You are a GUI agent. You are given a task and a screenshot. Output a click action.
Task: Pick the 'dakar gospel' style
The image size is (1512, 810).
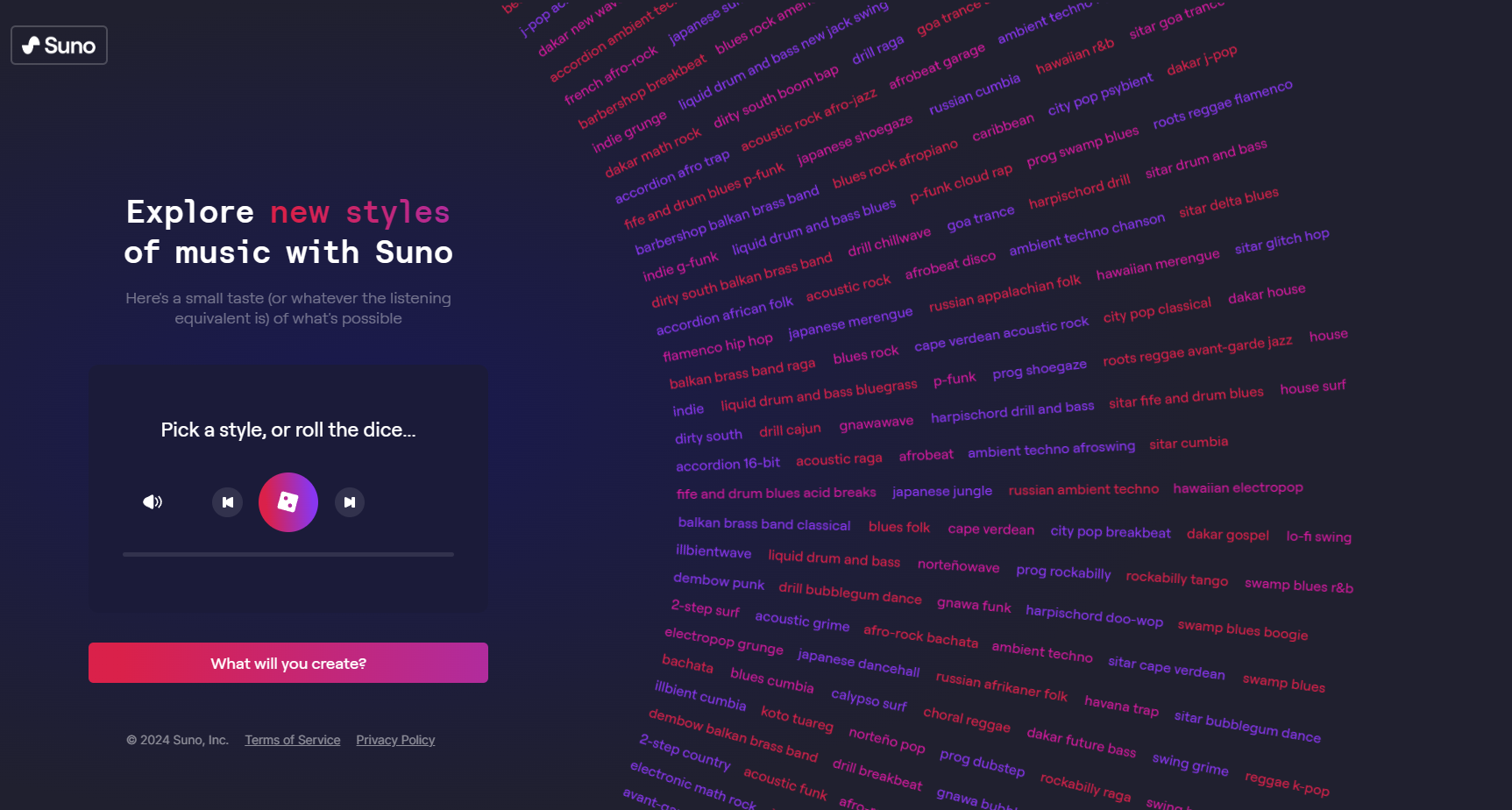tap(1228, 535)
